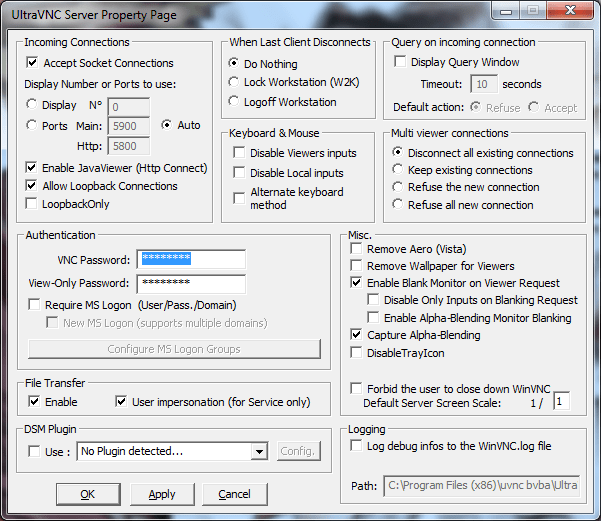Click the VNC Password field
This screenshot has height=521, width=601.
(x=191, y=260)
